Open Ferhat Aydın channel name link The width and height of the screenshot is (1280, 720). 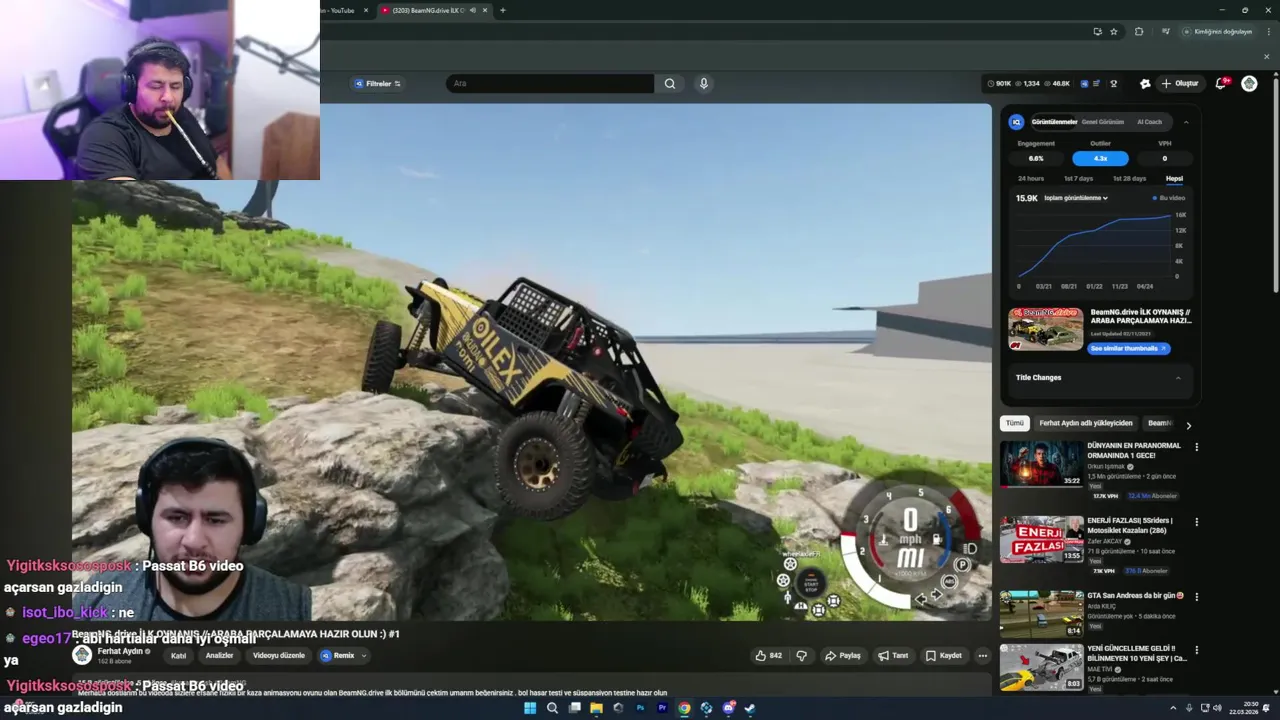coord(121,651)
